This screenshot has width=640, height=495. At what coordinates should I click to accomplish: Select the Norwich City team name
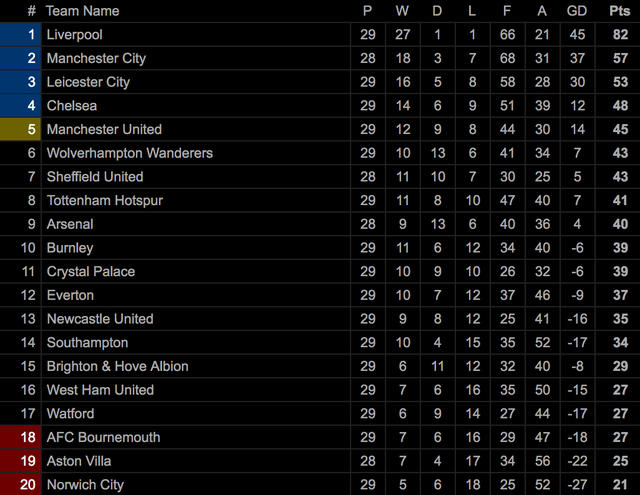pos(85,485)
